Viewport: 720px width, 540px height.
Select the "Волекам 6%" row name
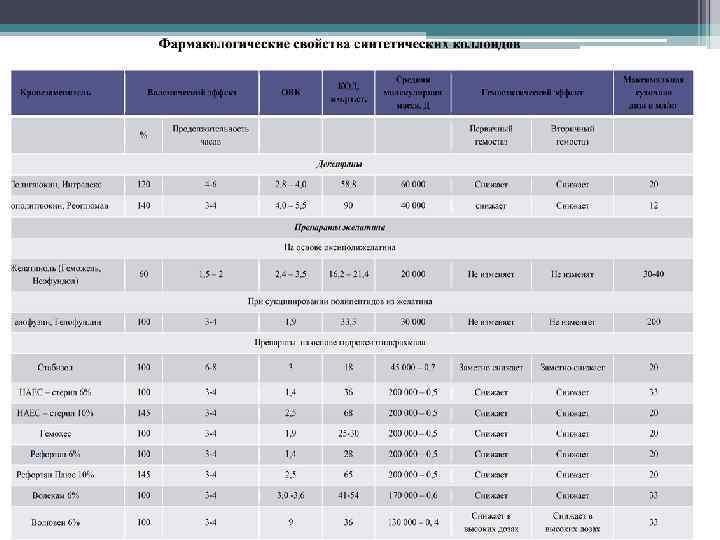[55, 495]
